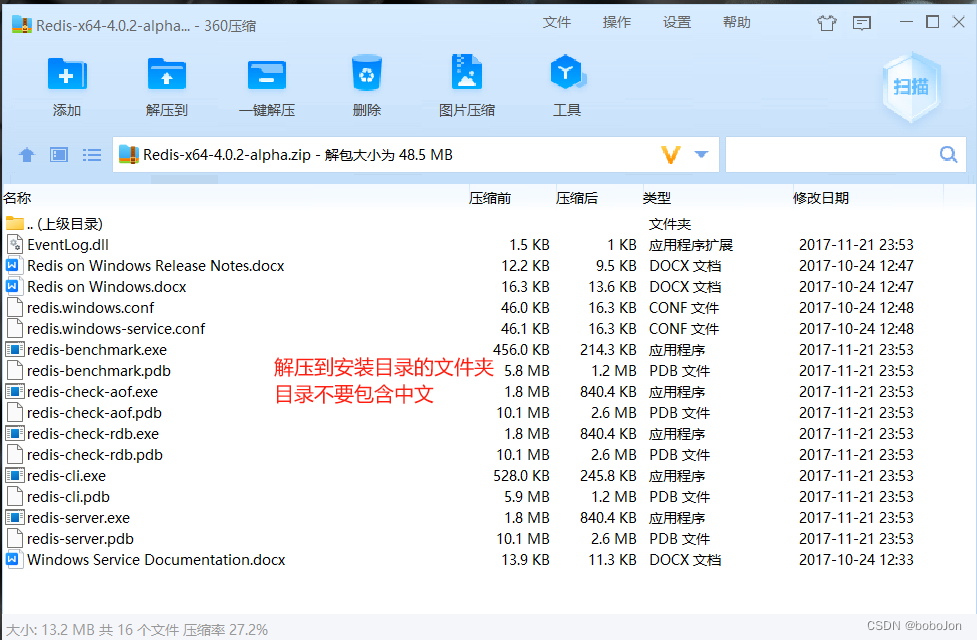
Task: Click the exe icon of redis-server.exe
Action: (x=15, y=517)
